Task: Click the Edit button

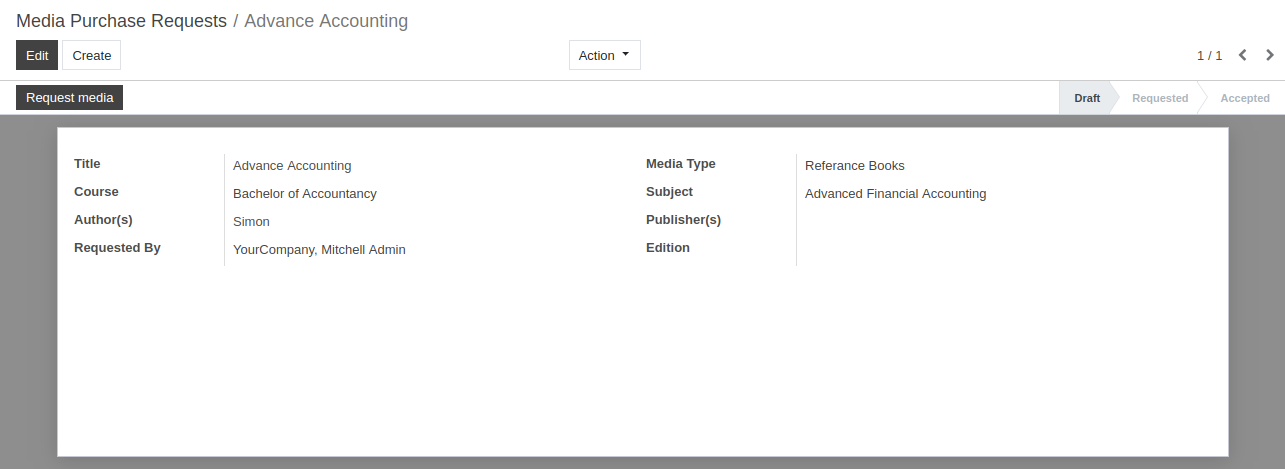Action: click(37, 55)
